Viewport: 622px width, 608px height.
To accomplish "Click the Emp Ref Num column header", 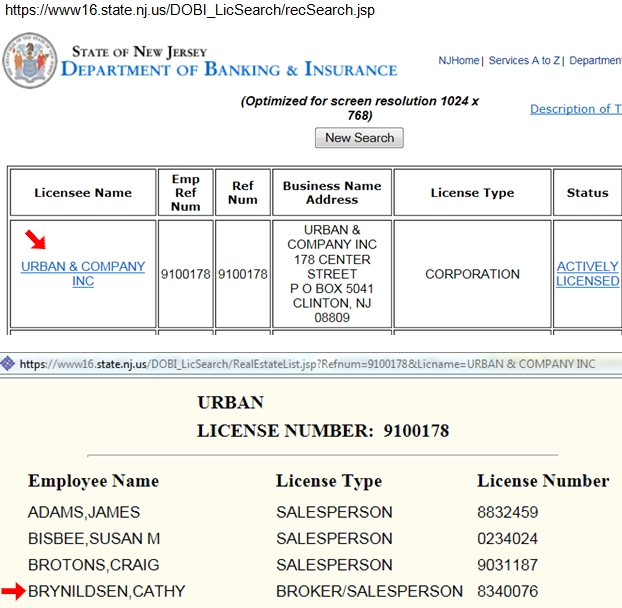I will [186, 193].
